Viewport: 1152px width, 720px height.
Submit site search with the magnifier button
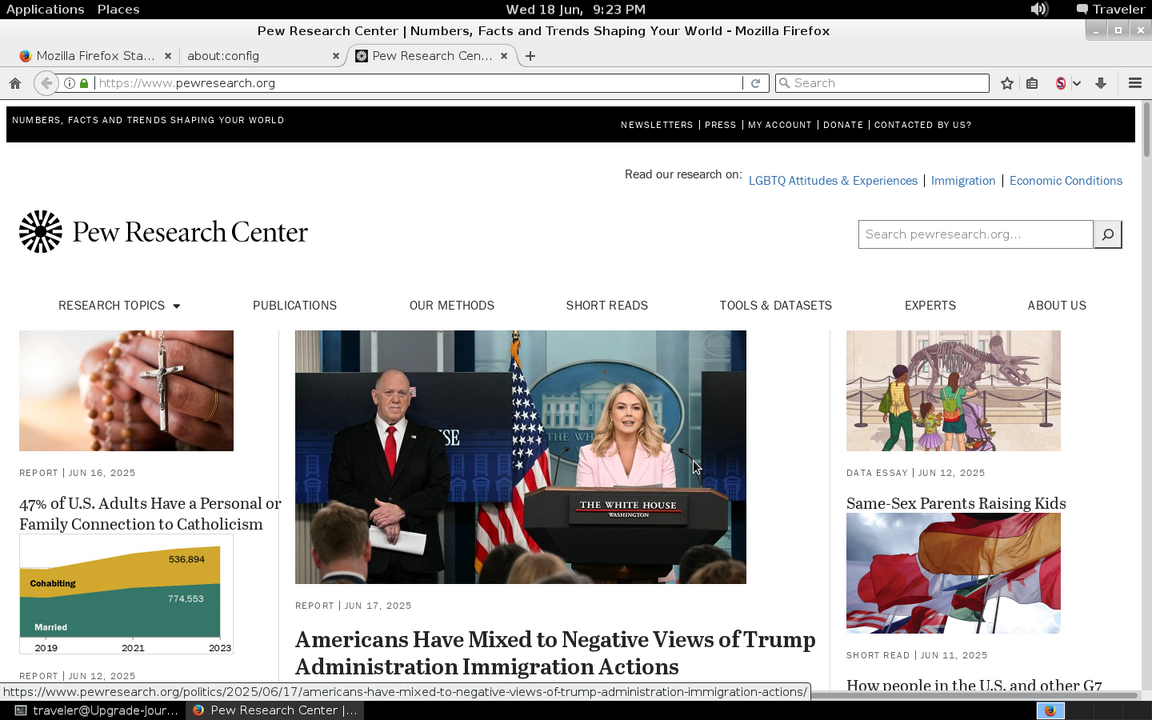pos(1107,234)
